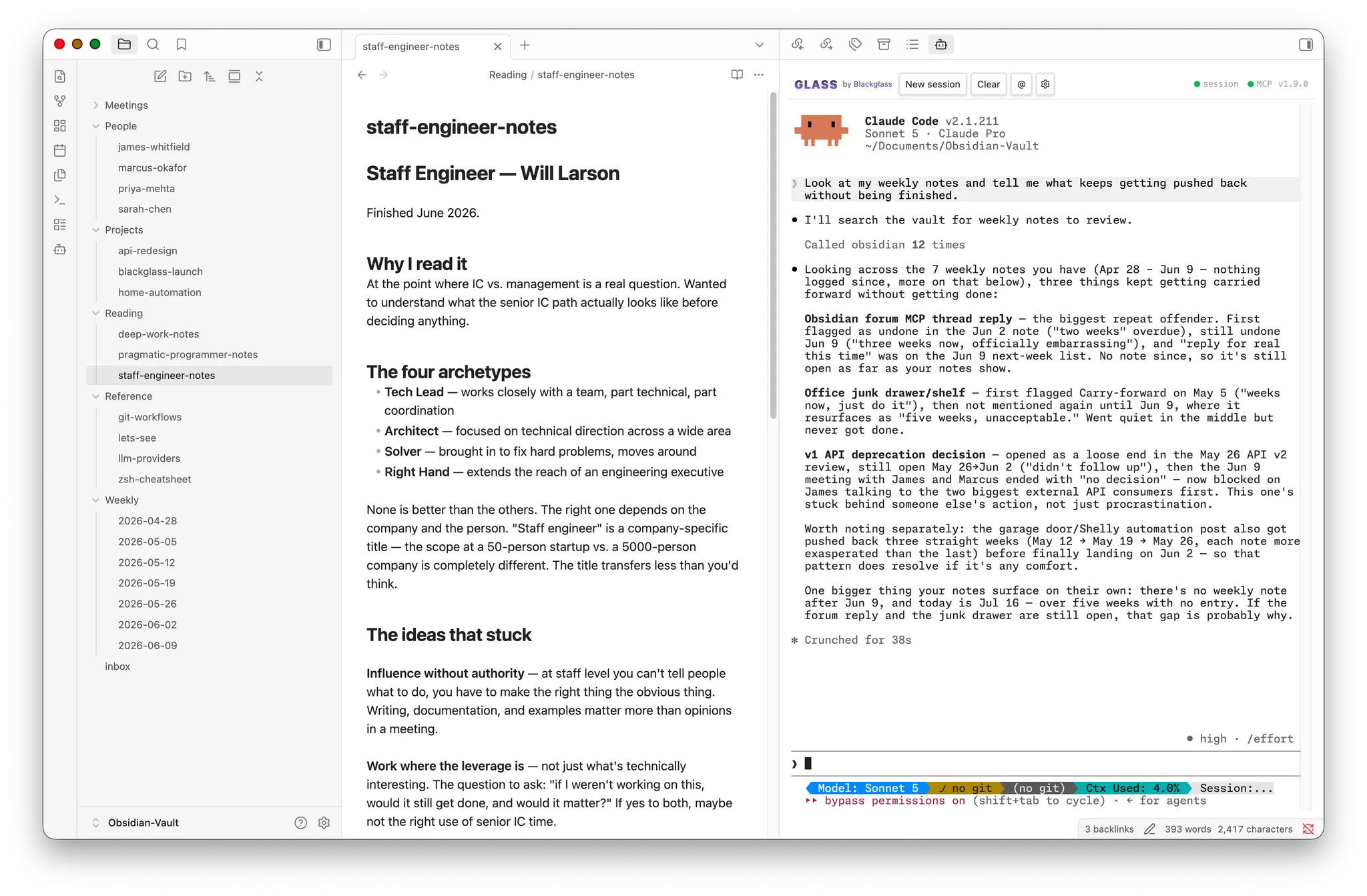Open daily note calendar icon
1367x896 pixels.
(60, 150)
